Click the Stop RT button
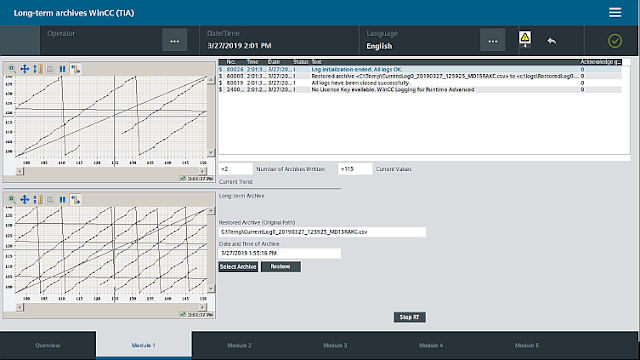640x360 pixels. coord(409,317)
